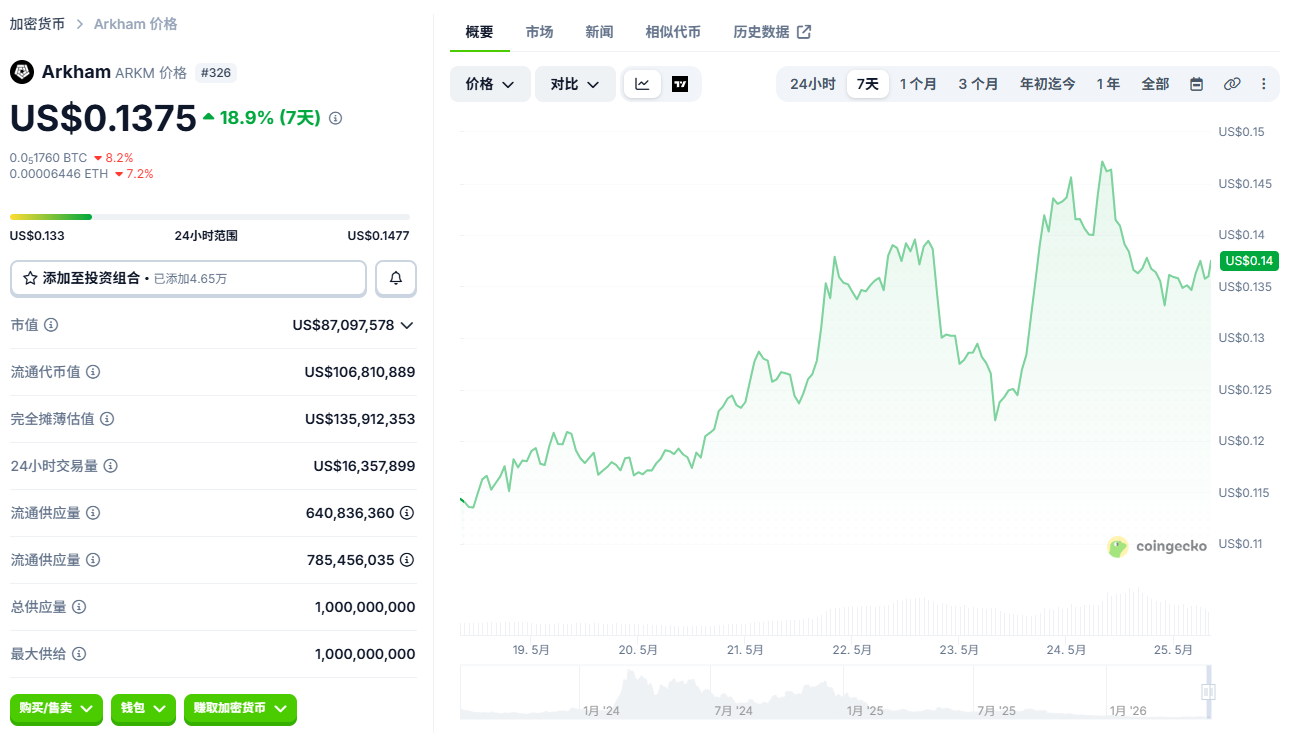Click star icon in 添加至投资组合
The height and width of the screenshot is (733, 1298).
pos(30,278)
